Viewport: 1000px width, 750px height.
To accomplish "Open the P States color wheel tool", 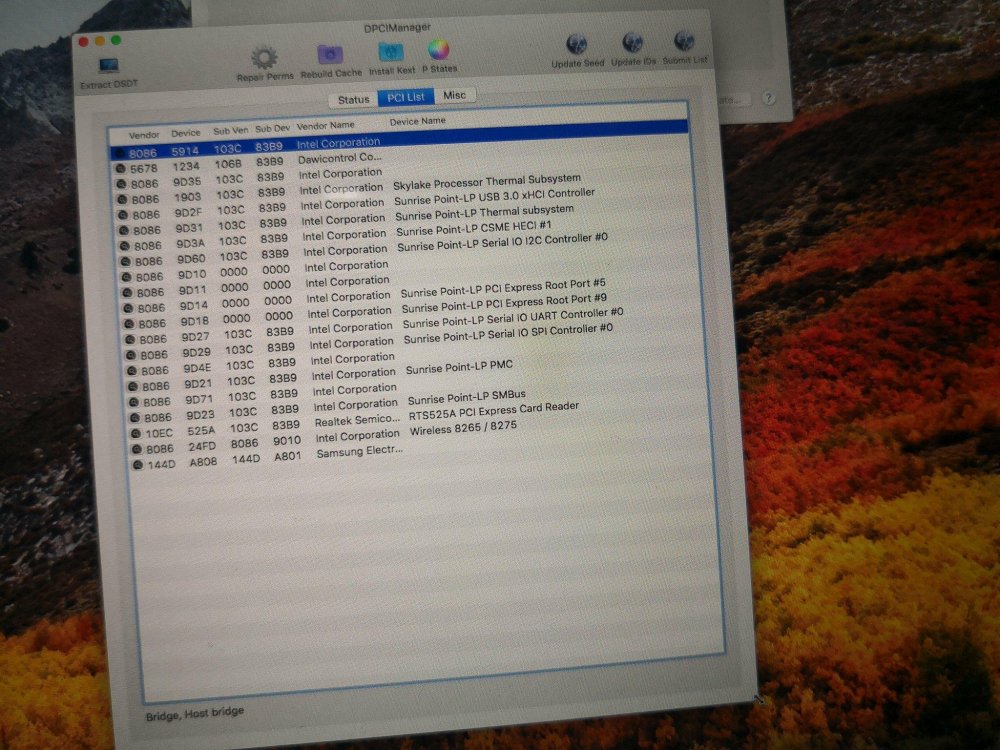I will 439,50.
